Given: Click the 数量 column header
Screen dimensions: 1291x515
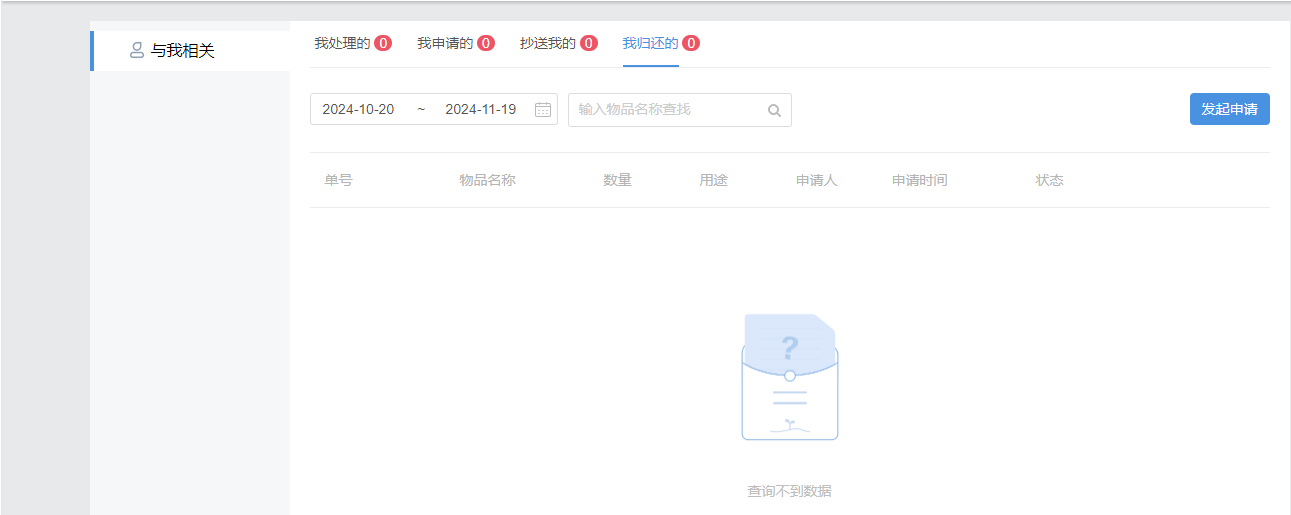Looking at the screenshot, I should (x=617, y=180).
